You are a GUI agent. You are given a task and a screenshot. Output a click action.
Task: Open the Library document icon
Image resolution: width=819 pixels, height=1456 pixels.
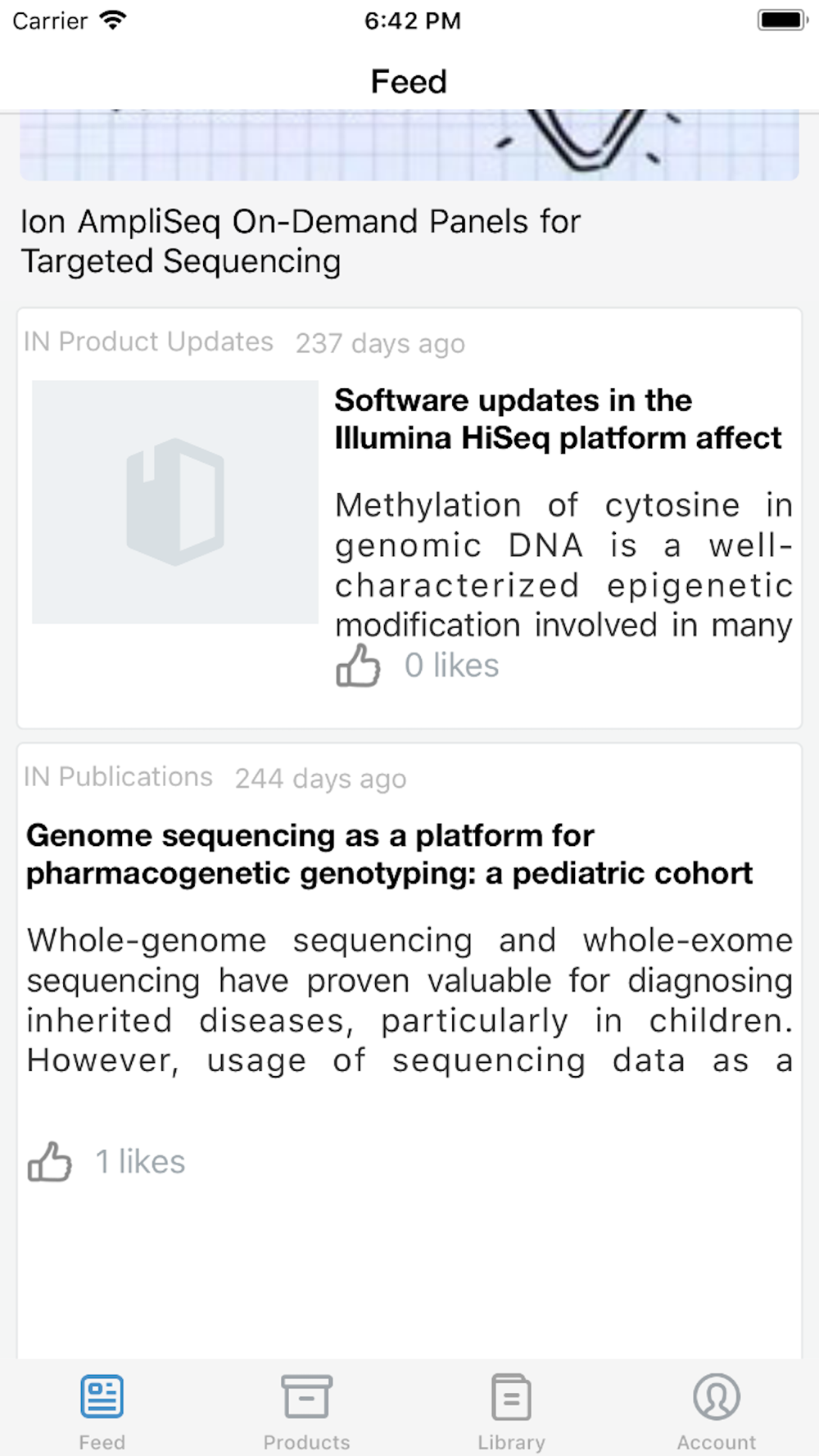point(512,1396)
